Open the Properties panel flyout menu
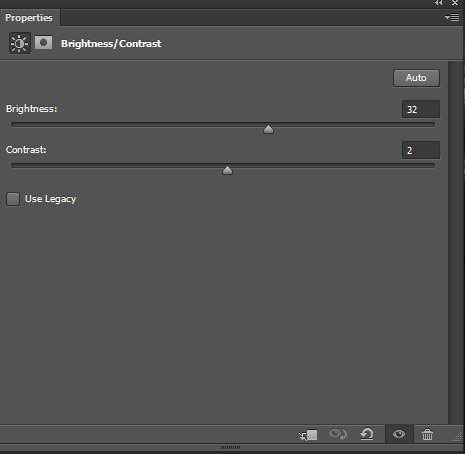The image size is (465, 454). tap(452, 17)
